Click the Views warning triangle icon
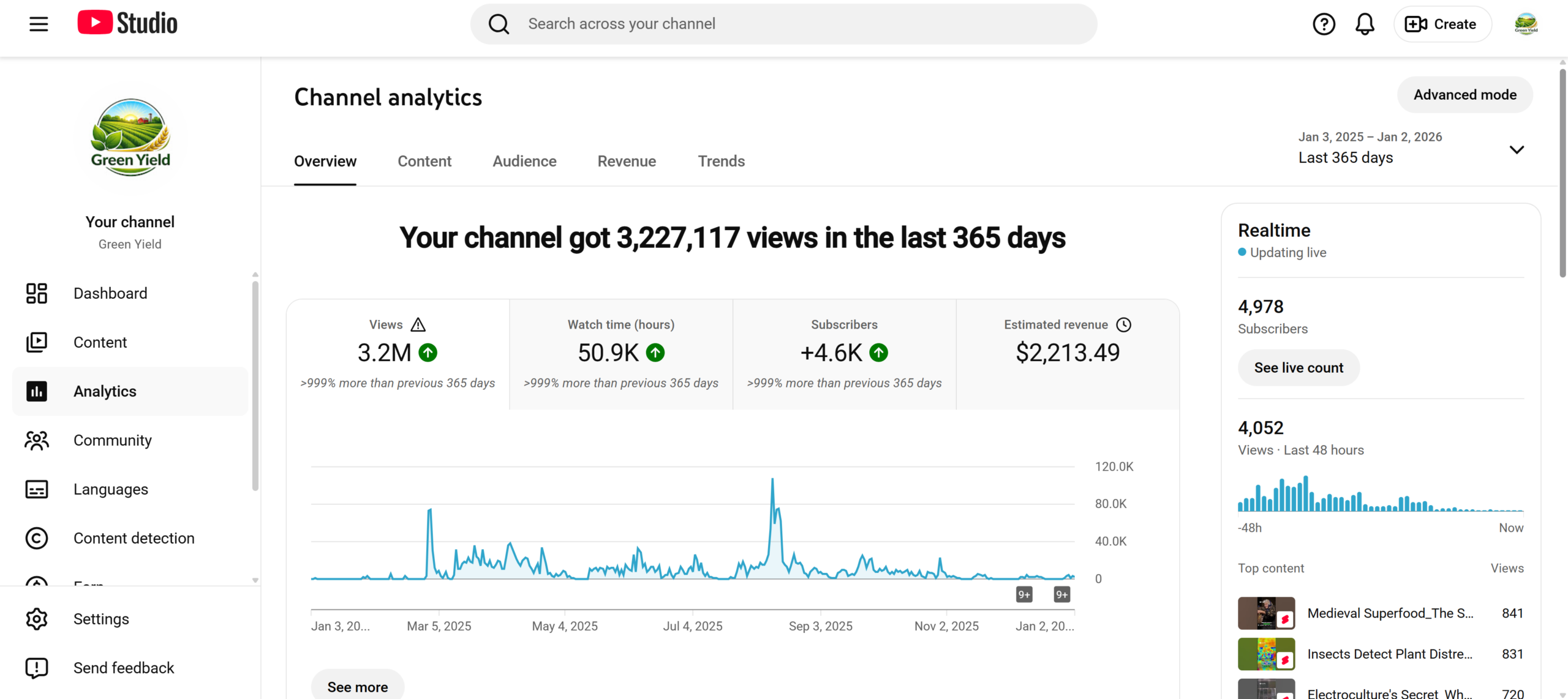Viewport: 1568px width, 699px height. click(418, 324)
